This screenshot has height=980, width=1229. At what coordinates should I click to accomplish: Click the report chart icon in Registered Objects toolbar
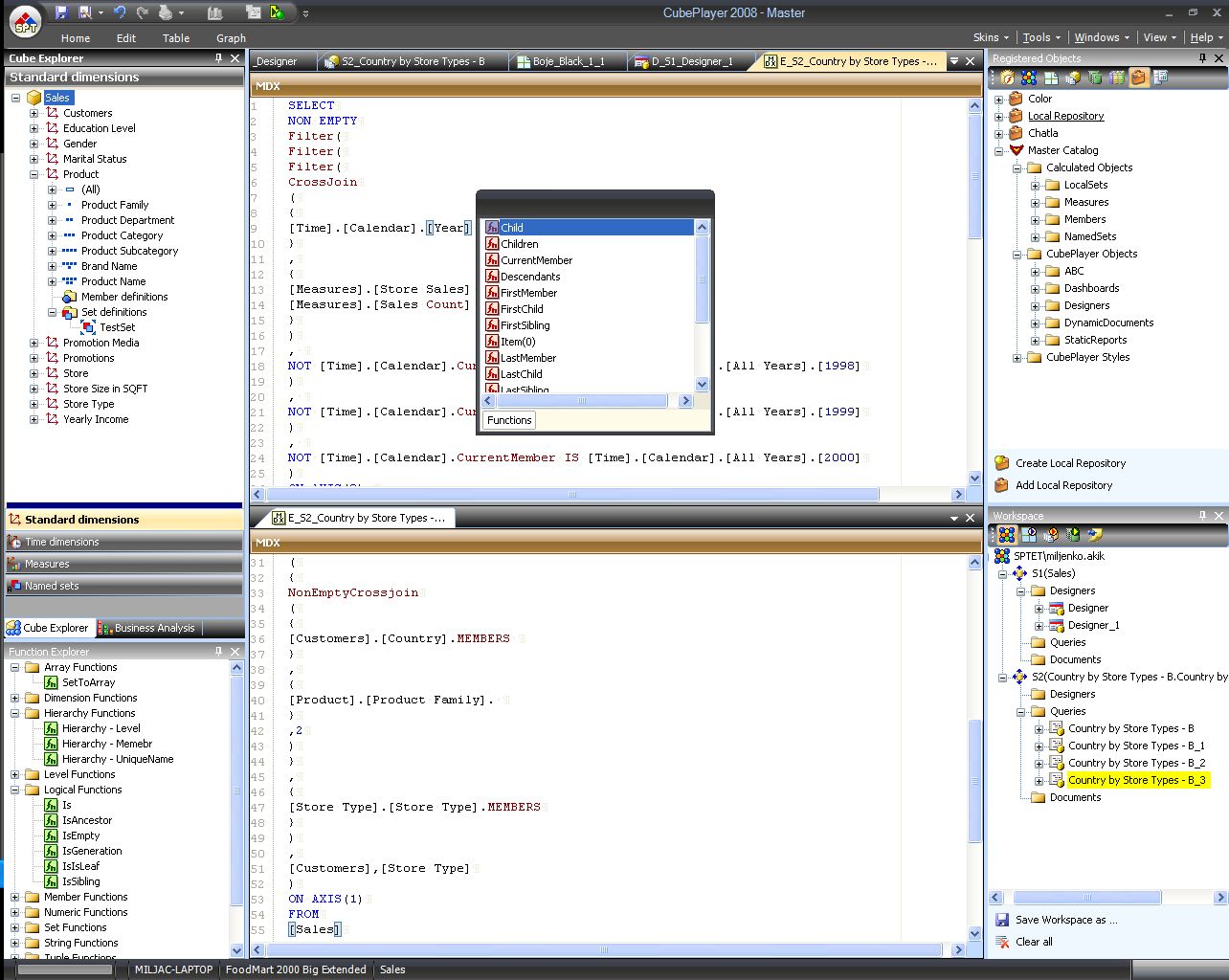(x=1161, y=78)
